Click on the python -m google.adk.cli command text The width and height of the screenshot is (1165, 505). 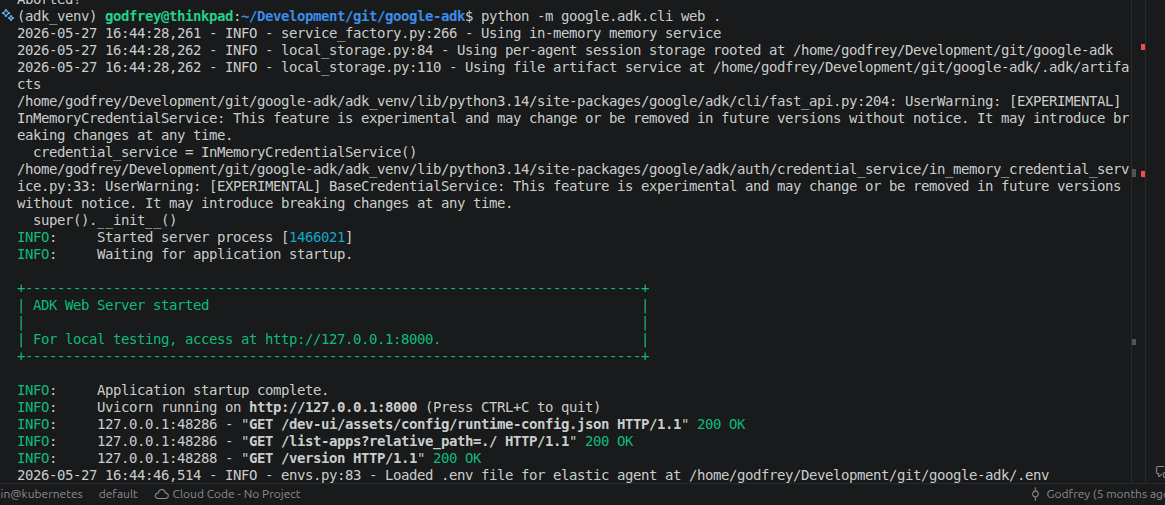point(577,16)
